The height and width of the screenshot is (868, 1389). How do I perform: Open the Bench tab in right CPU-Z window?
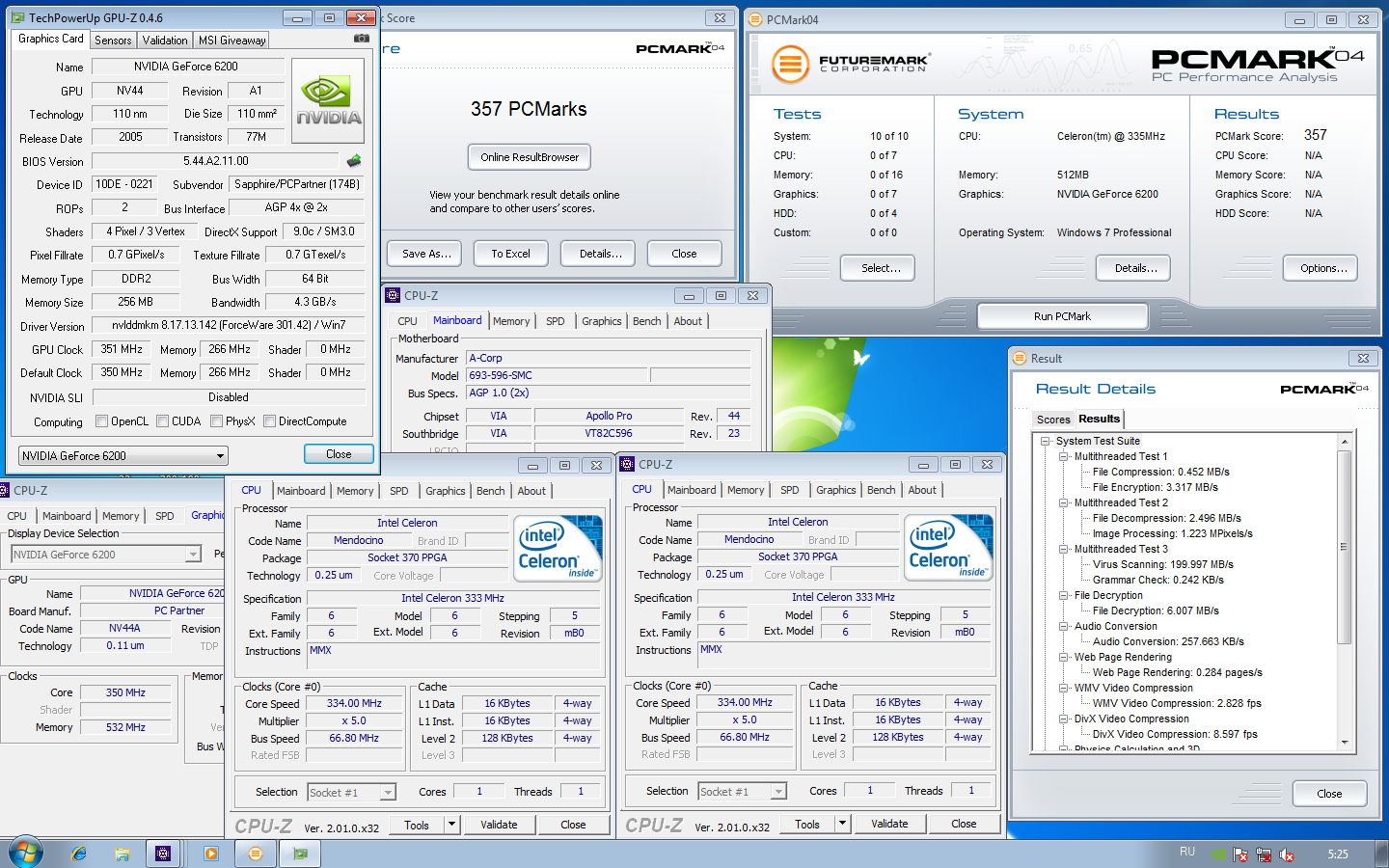click(881, 490)
